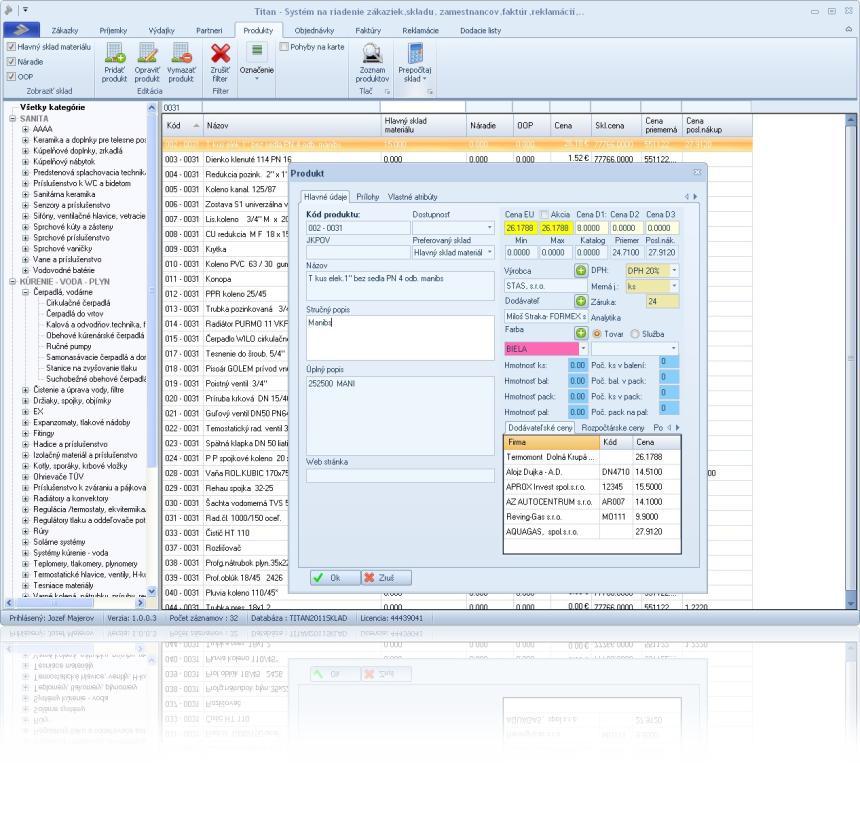860x815 pixels.
Task: Click the Firma column header
Action: point(551,442)
